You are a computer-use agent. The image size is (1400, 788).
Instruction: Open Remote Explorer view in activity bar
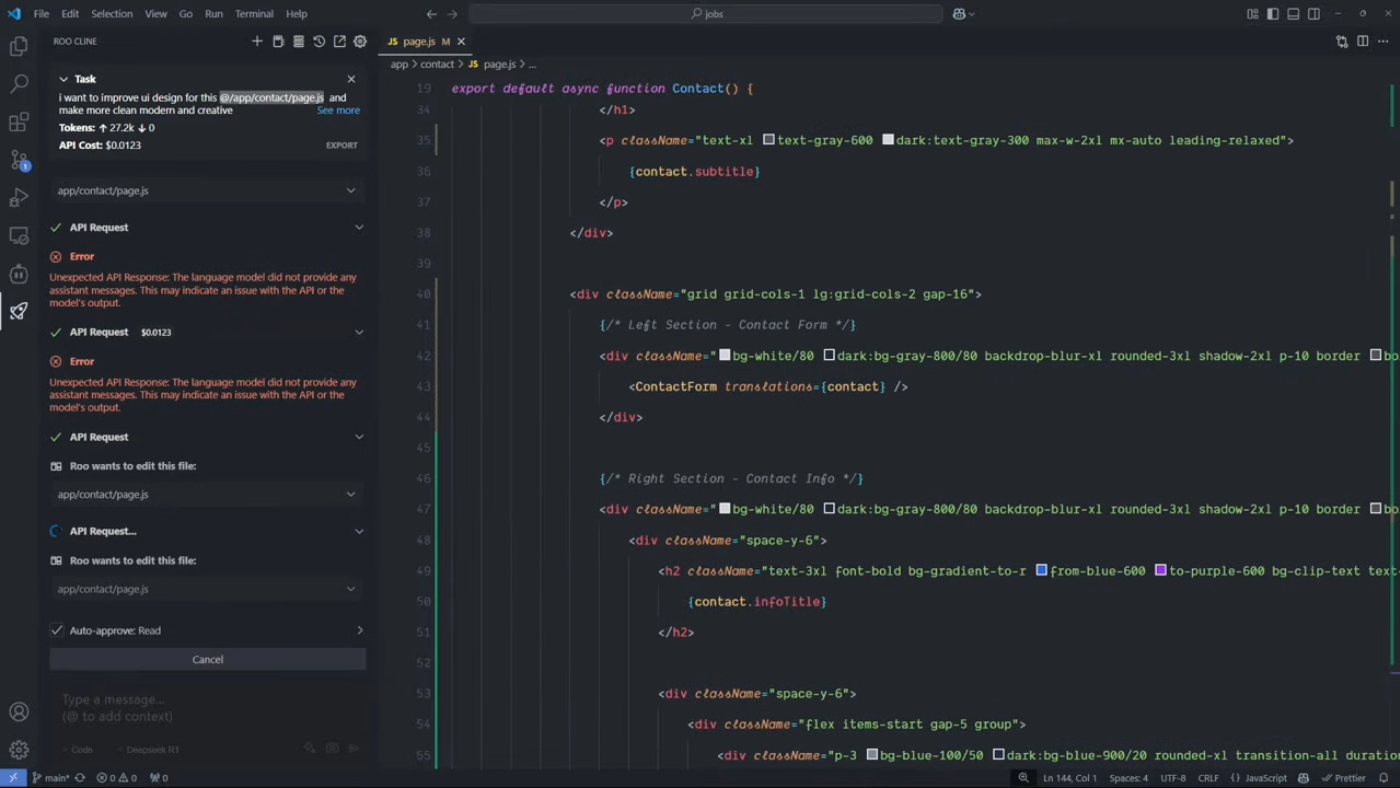[18, 236]
